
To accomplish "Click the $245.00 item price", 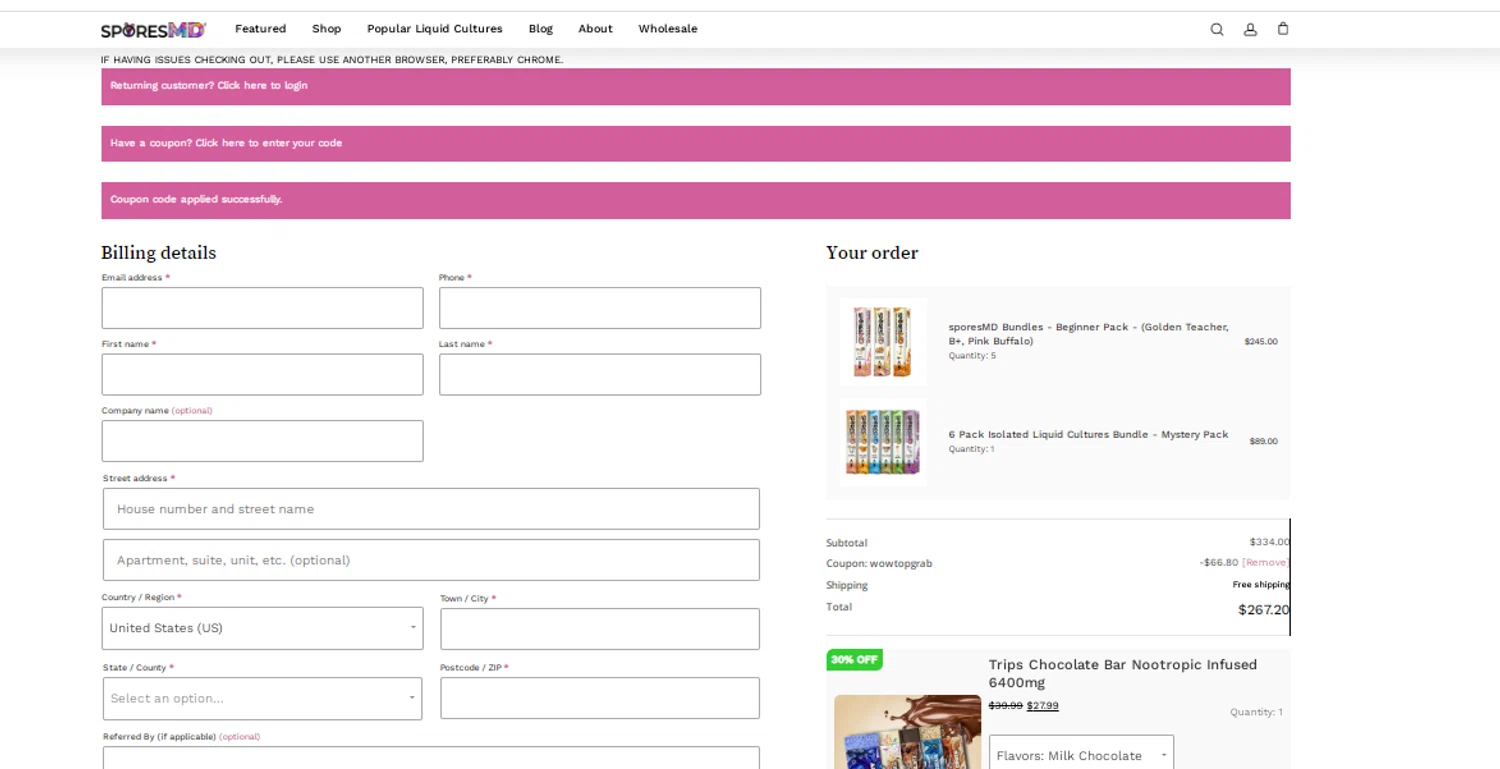I will click(x=1261, y=342).
